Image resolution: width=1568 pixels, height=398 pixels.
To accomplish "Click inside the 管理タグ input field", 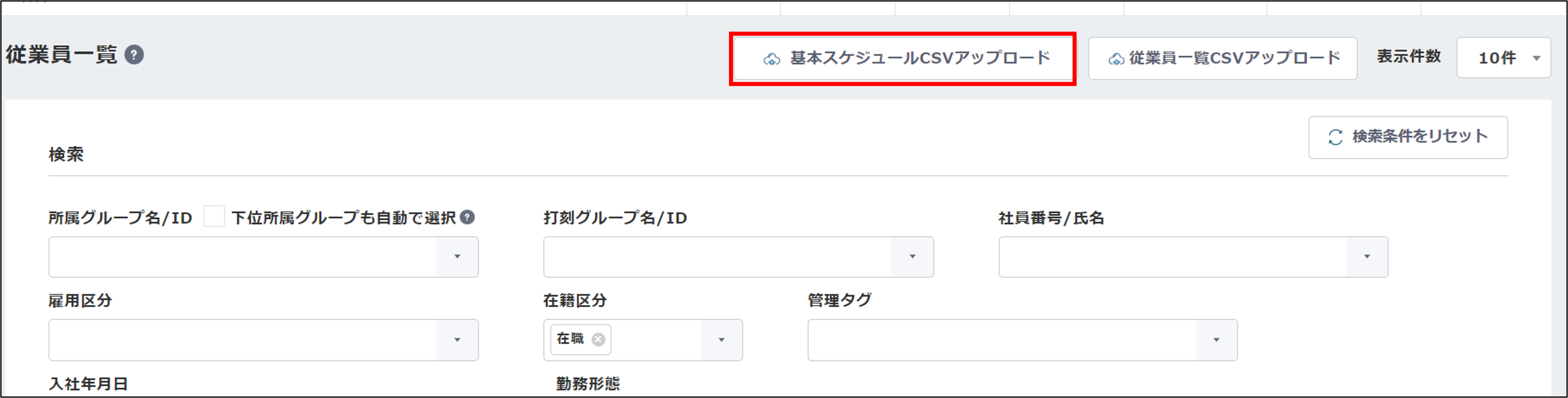I will tap(1001, 340).
